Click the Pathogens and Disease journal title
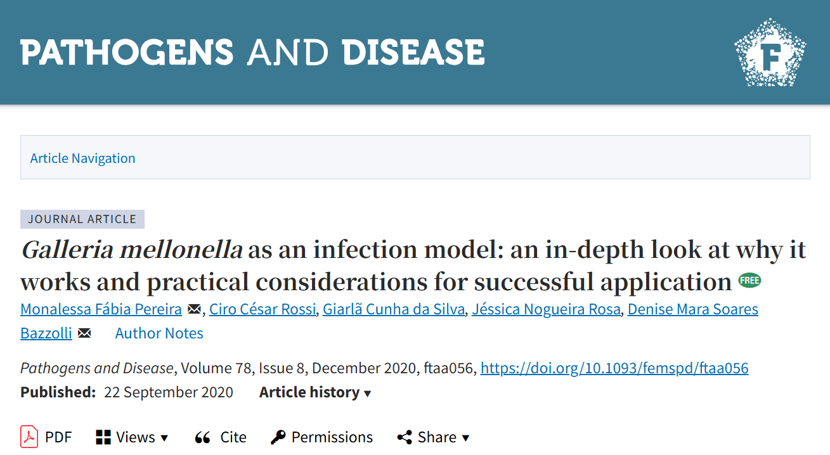 click(x=252, y=52)
